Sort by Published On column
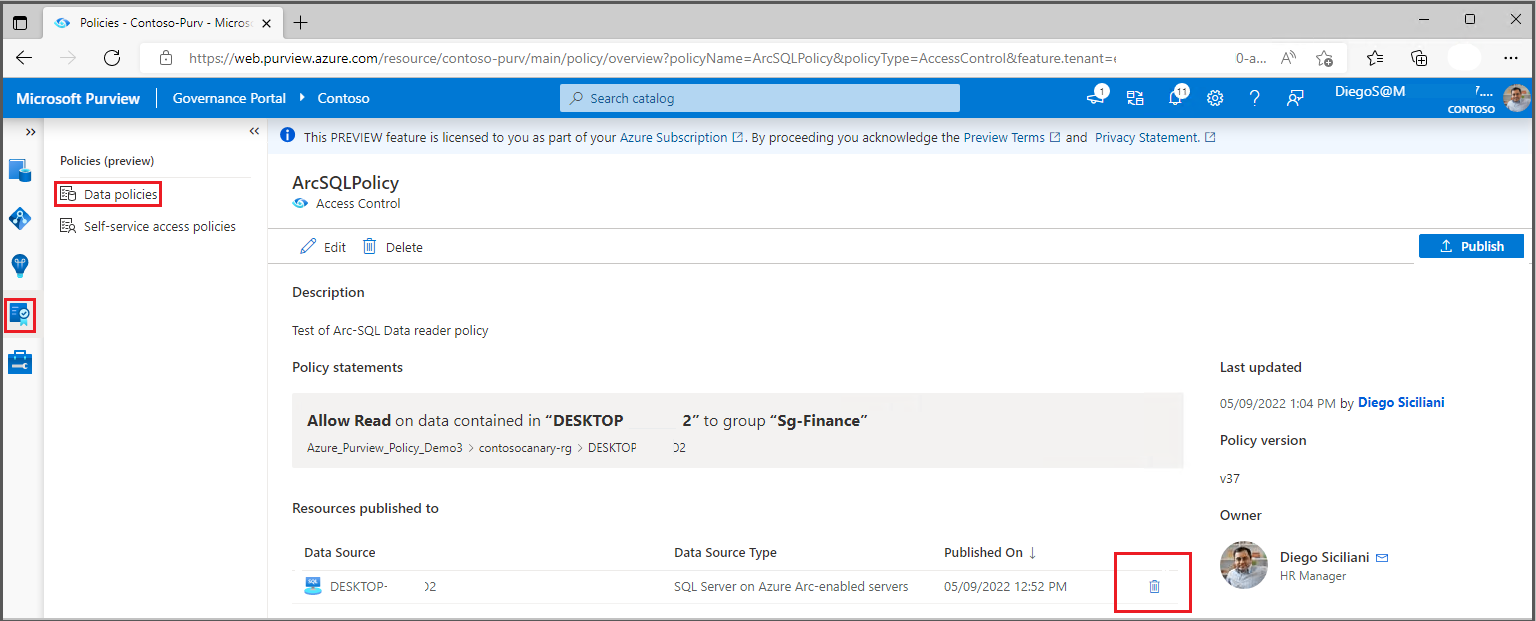 (x=990, y=552)
